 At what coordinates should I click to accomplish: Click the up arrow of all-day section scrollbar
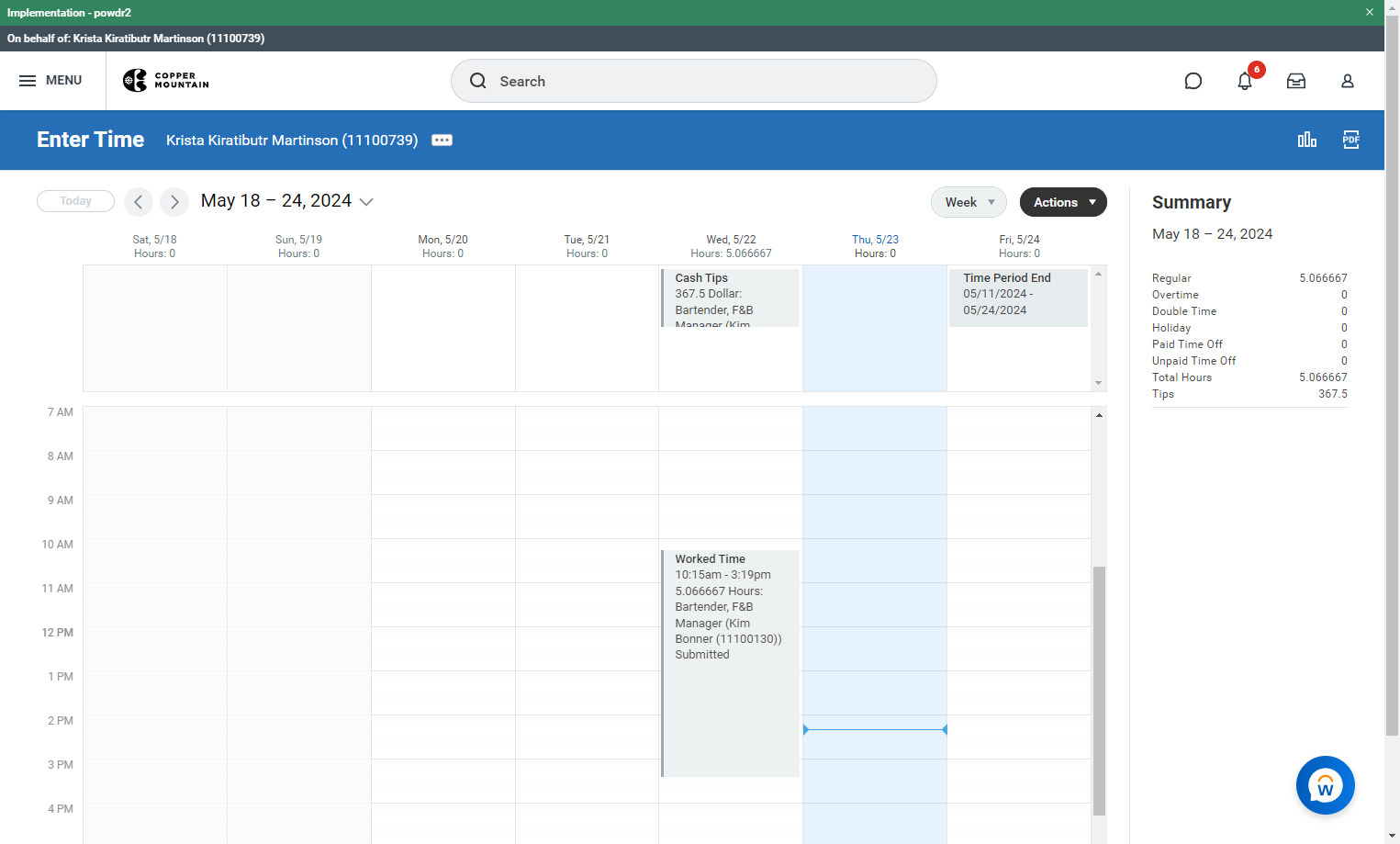1099,274
